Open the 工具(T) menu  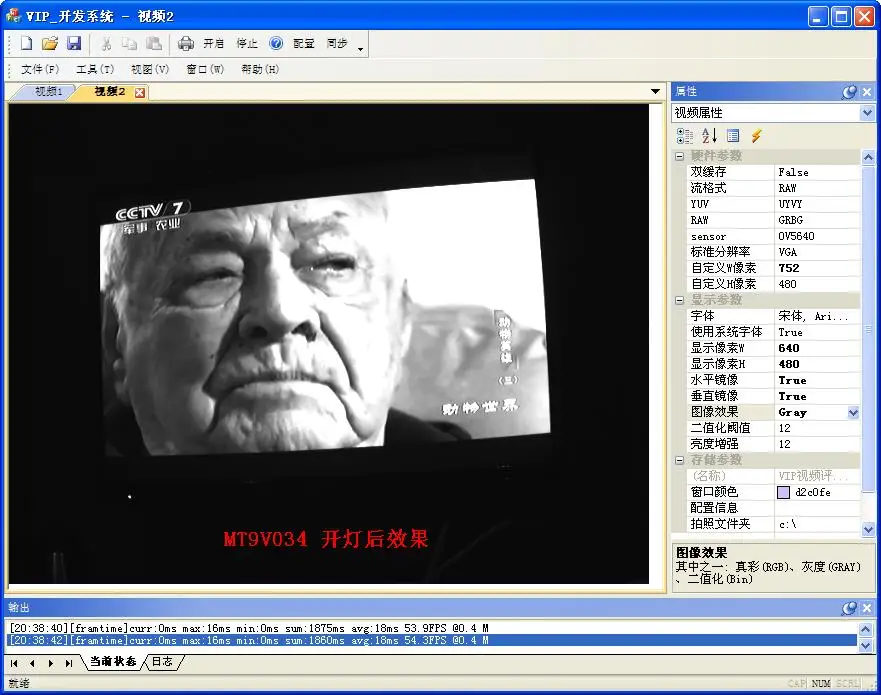[x=95, y=69]
